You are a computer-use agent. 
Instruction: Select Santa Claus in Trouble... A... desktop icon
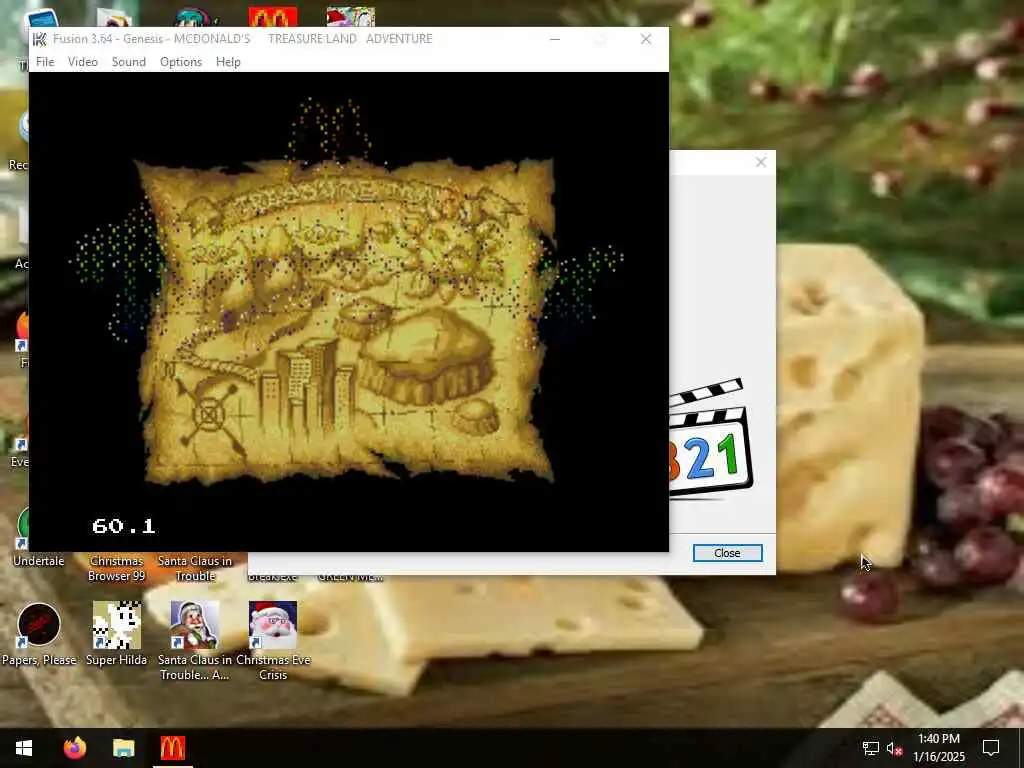click(195, 625)
